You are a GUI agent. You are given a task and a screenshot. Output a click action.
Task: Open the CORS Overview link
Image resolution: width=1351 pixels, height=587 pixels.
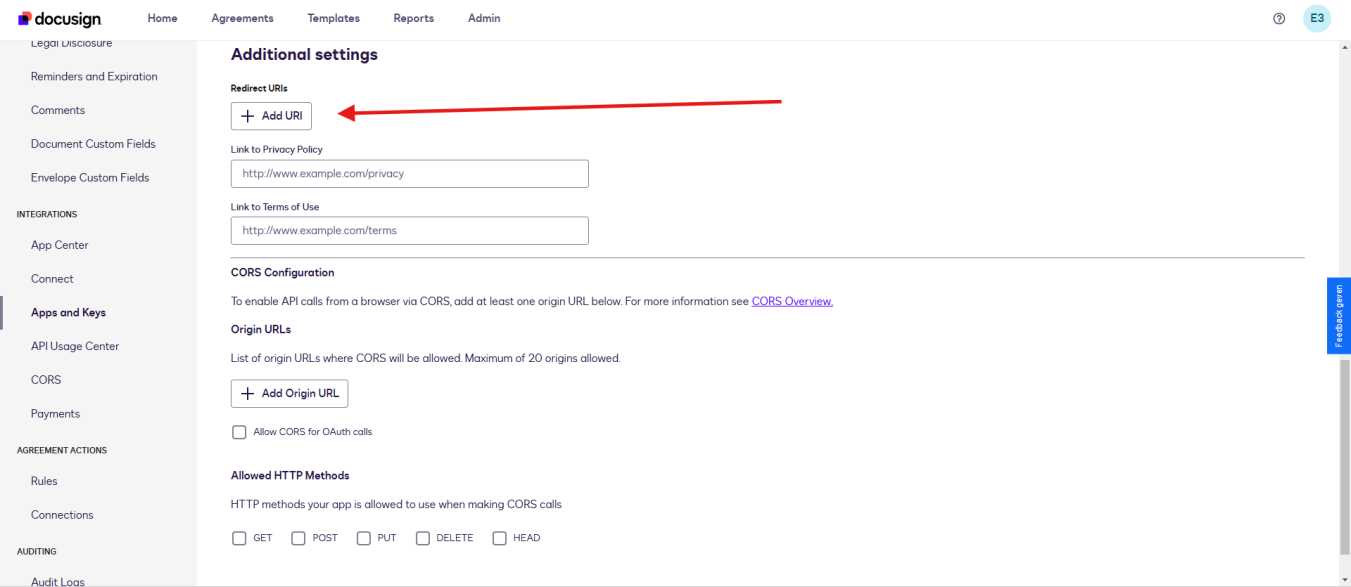pyautogui.click(x=792, y=301)
